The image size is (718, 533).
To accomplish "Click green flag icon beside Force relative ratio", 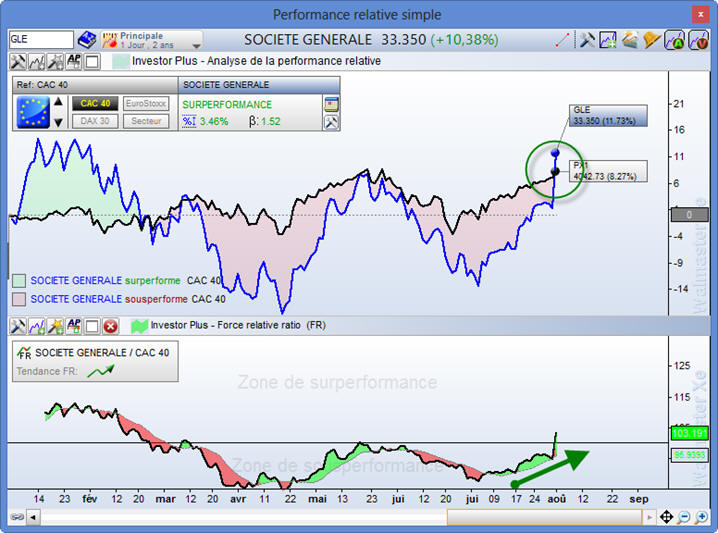I will (139, 326).
